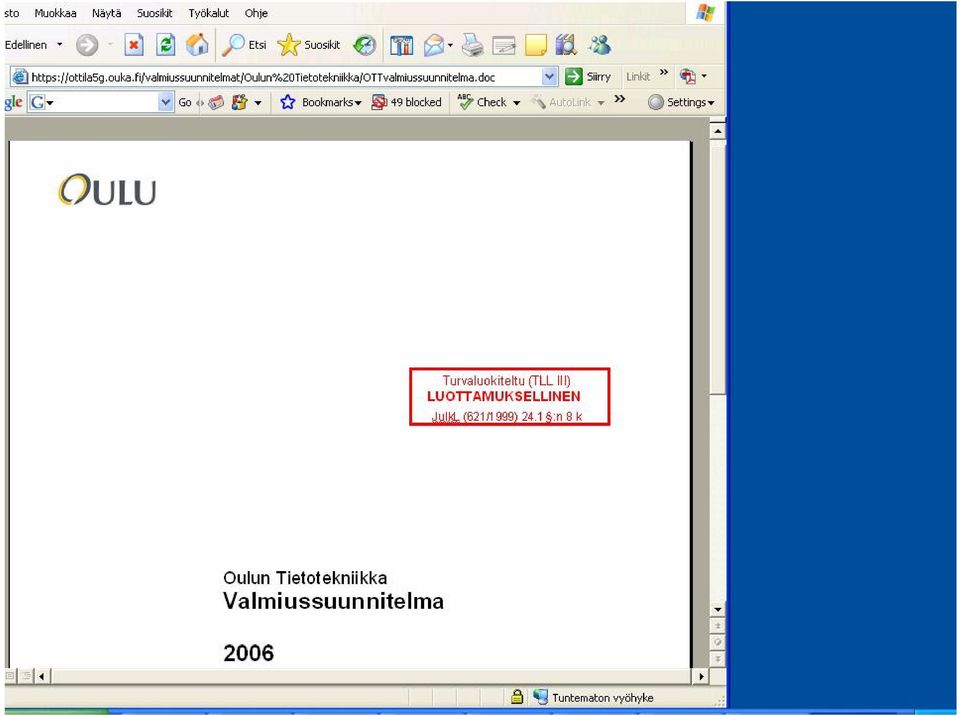960x716 pixels.
Task: Refresh the page with green arrows icon
Action: [165, 45]
